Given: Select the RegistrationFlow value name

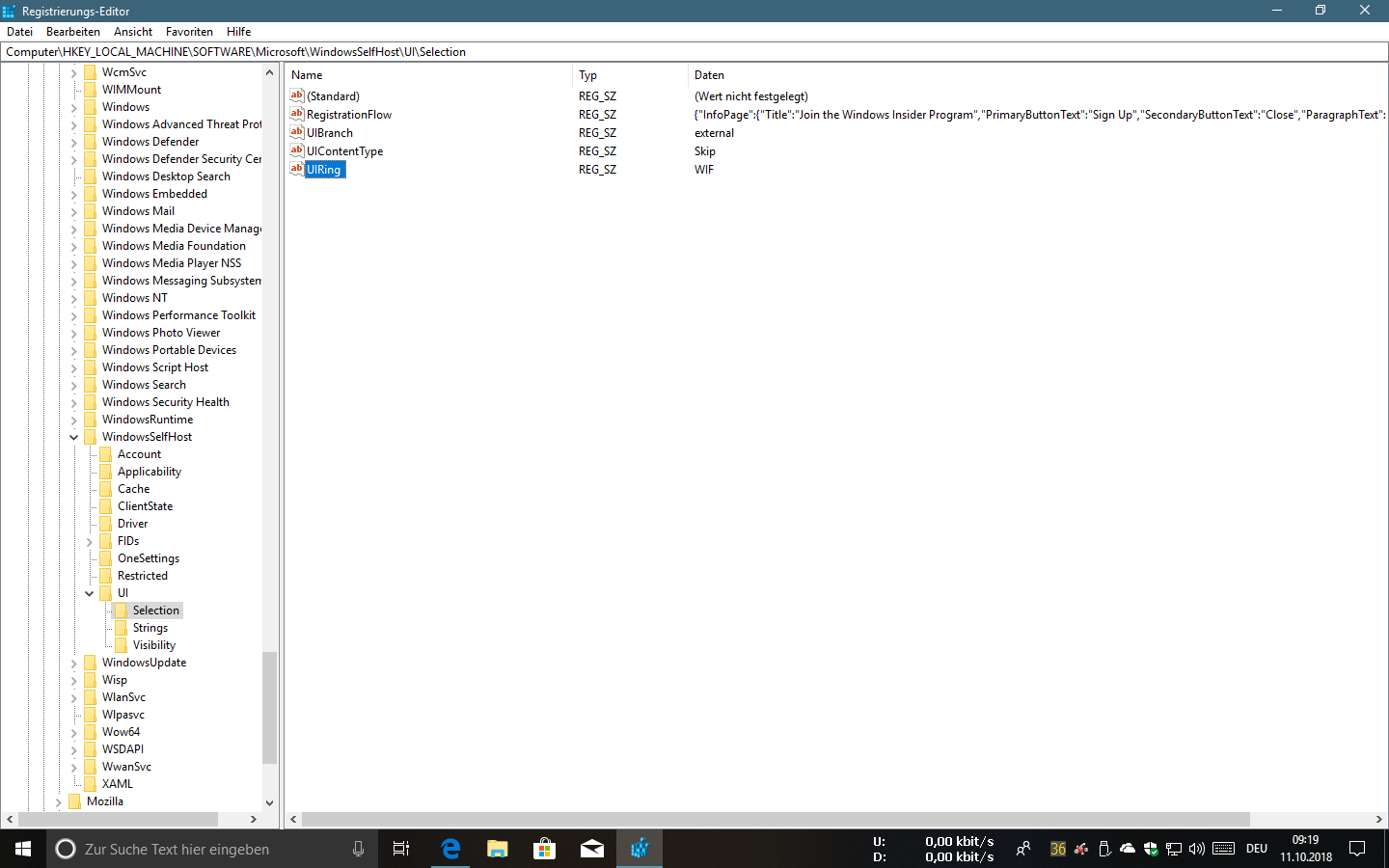Looking at the screenshot, I should [x=349, y=114].
